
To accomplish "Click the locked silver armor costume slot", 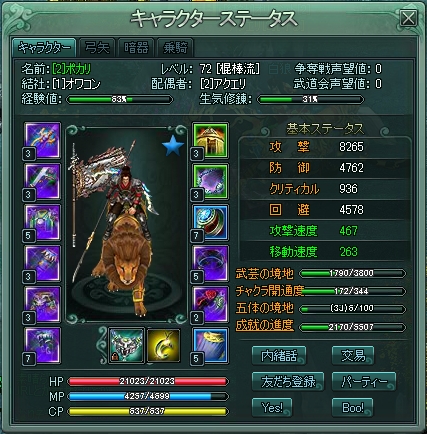I will click(126, 345).
